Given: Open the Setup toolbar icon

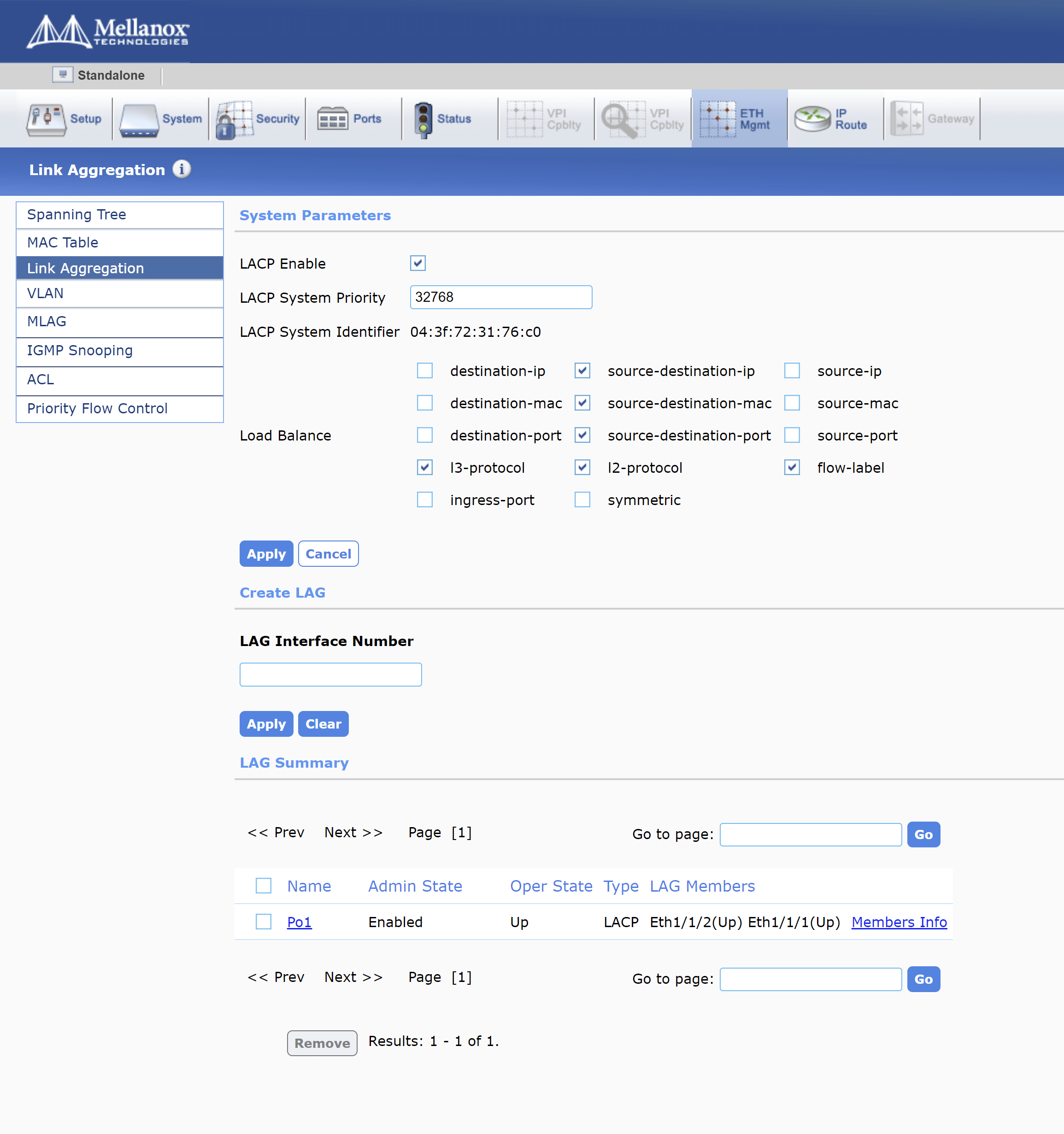Looking at the screenshot, I should tap(46, 119).
